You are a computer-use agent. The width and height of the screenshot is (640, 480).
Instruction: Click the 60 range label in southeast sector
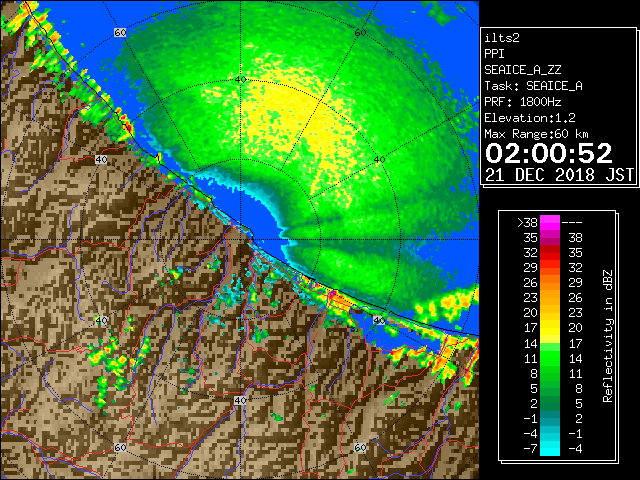(360, 447)
